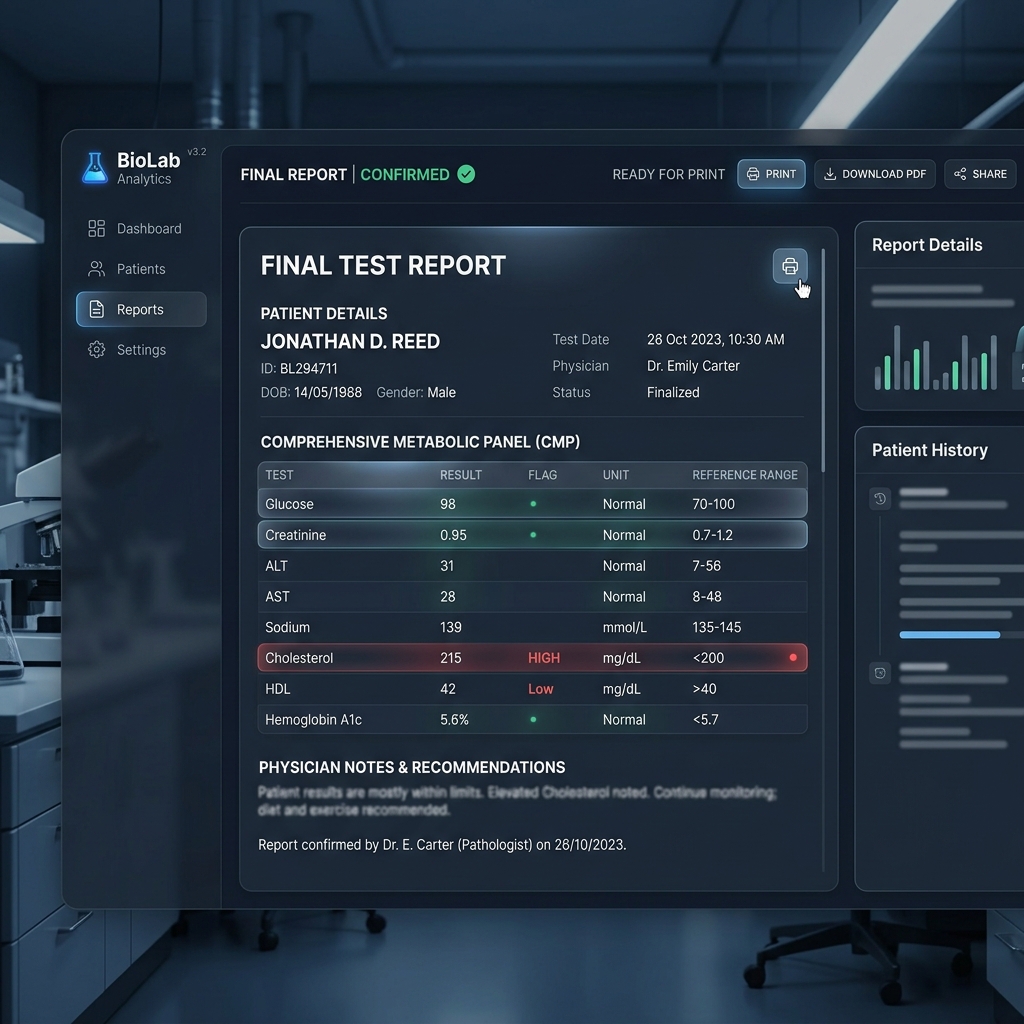The width and height of the screenshot is (1024, 1024).
Task: Click the blue progress bar in Patient History
Action: tap(950, 635)
